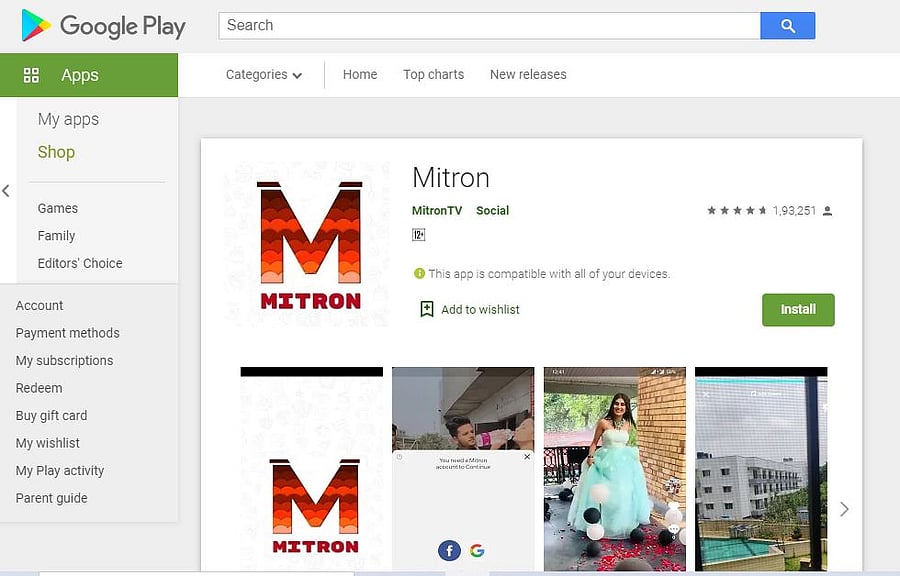This screenshot has width=900, height=576.
Task: Open MitronTV developer link
Action: (x=437, y=211)
